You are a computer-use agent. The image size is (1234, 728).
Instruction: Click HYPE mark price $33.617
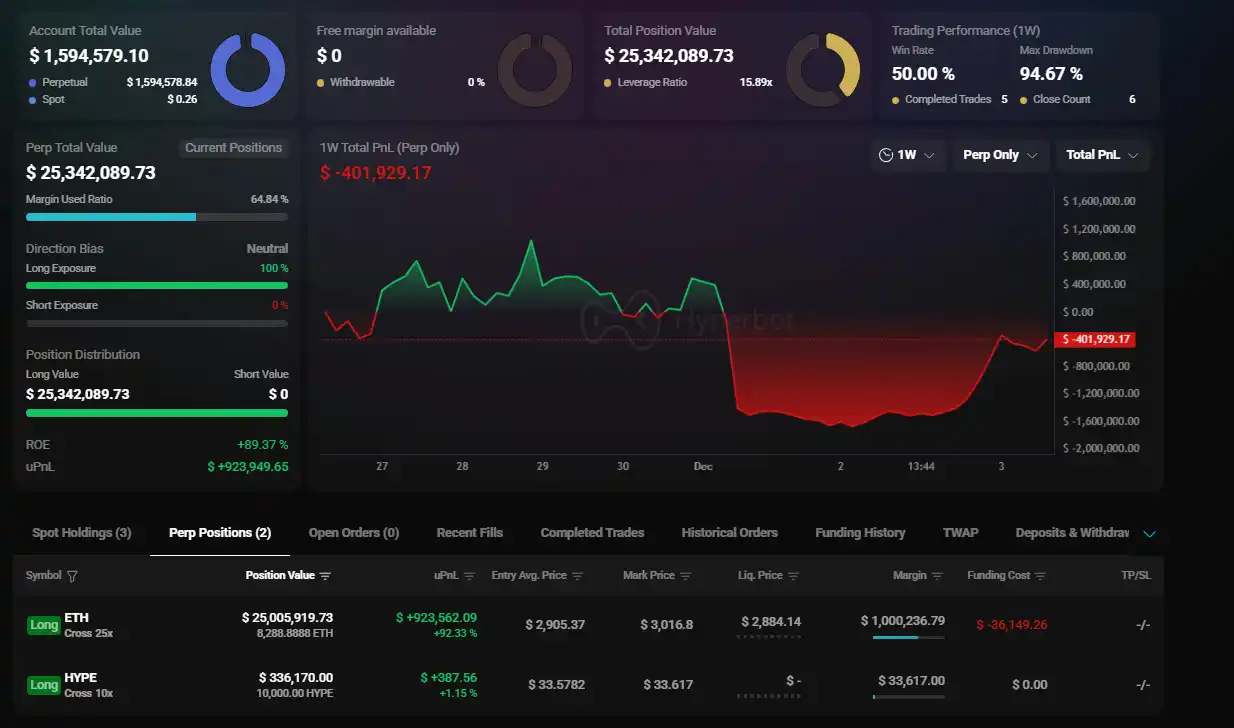pos(667,685)
